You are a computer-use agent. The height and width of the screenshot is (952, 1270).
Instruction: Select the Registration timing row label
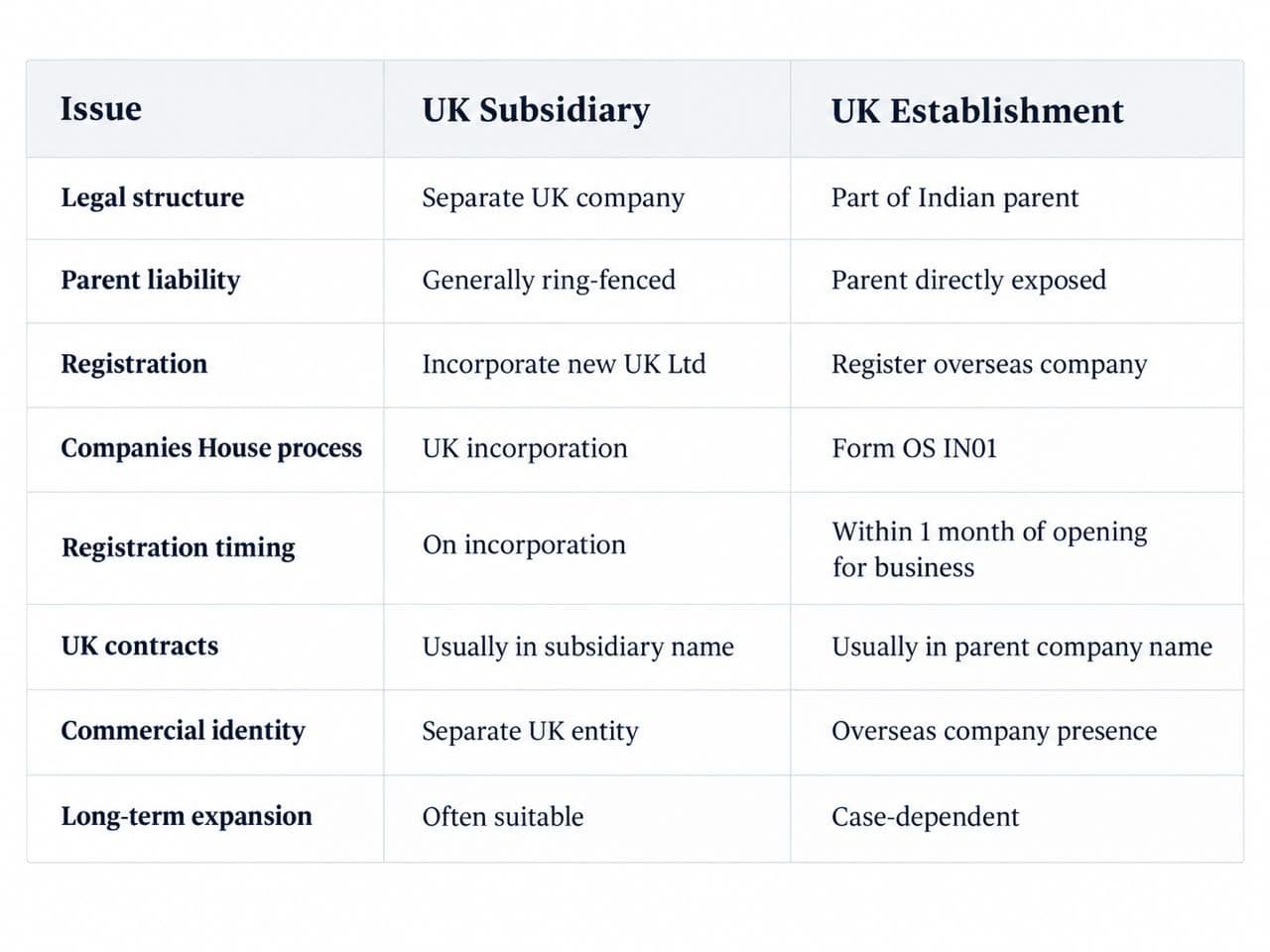(179, 547)
